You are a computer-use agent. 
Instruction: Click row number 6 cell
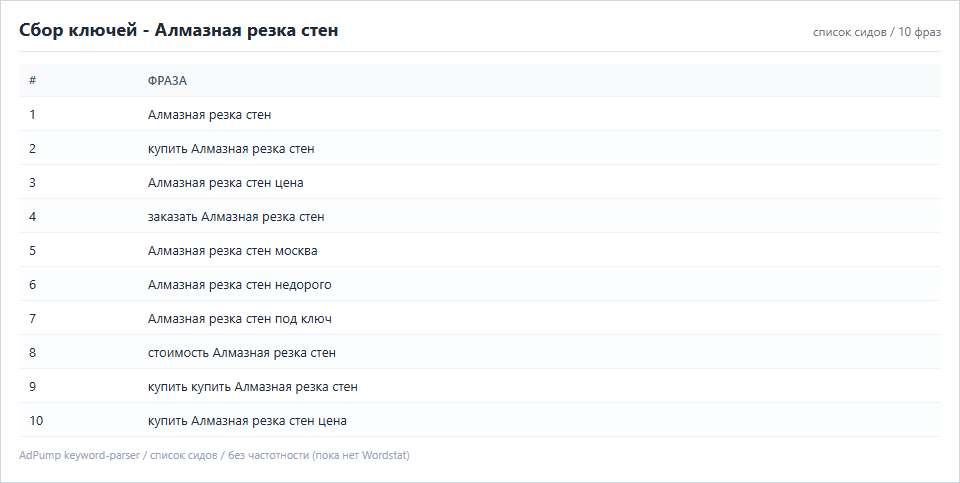(x=32, y=285)
